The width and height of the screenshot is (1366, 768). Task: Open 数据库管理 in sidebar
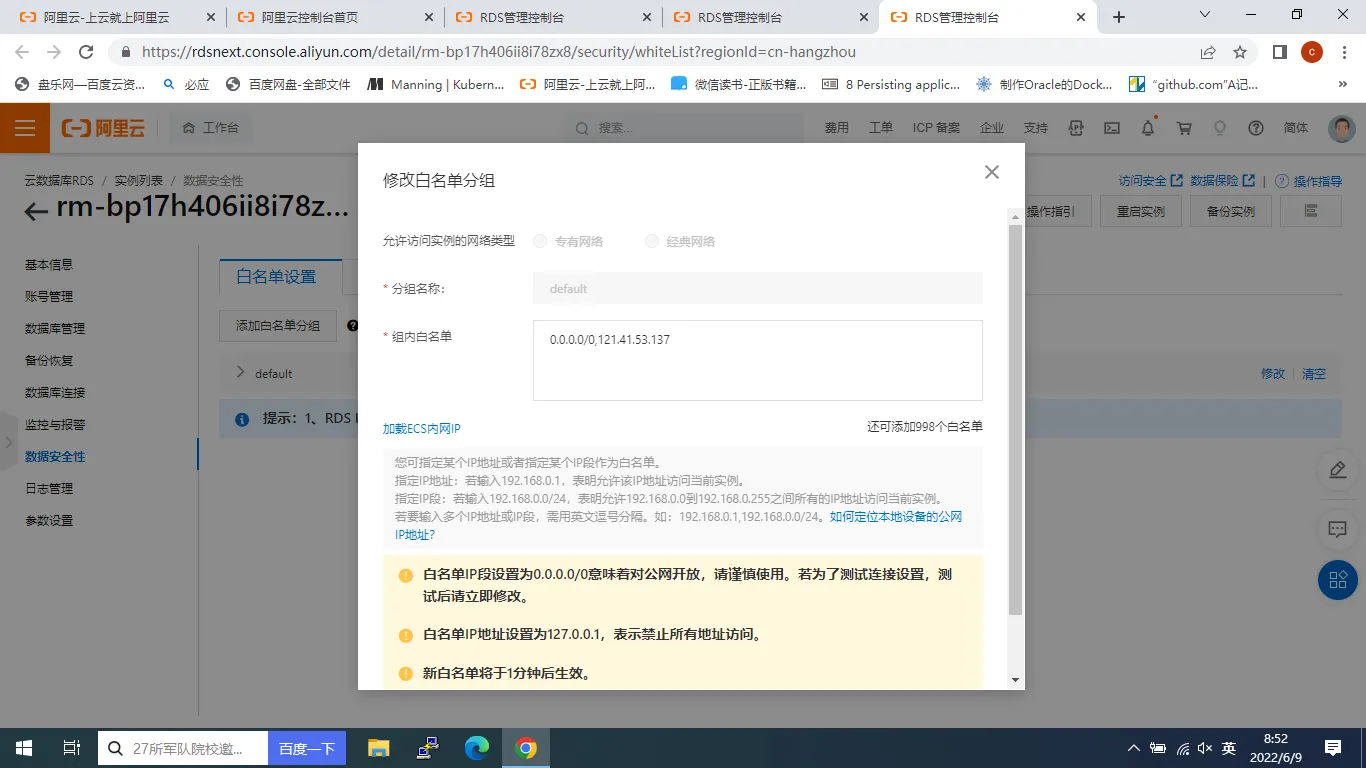[55, 328]
